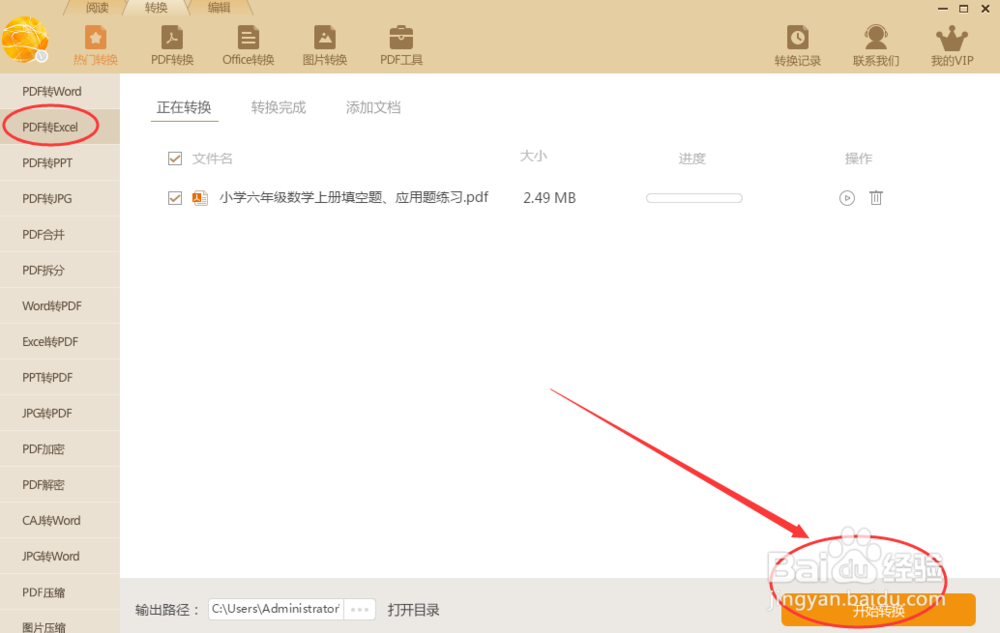Click the 开始转换 start conversion button

point(878,610)
